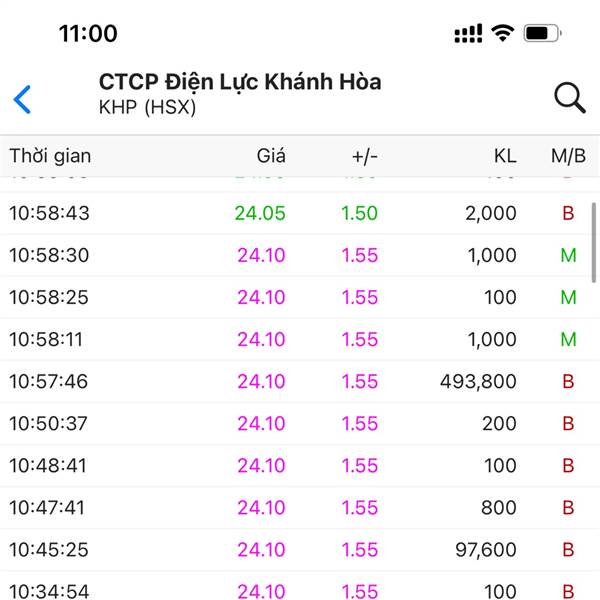The image size is (600, 600).
Task: Tap the red B marker at 10:58:43
Action: [x=568, y=213]
